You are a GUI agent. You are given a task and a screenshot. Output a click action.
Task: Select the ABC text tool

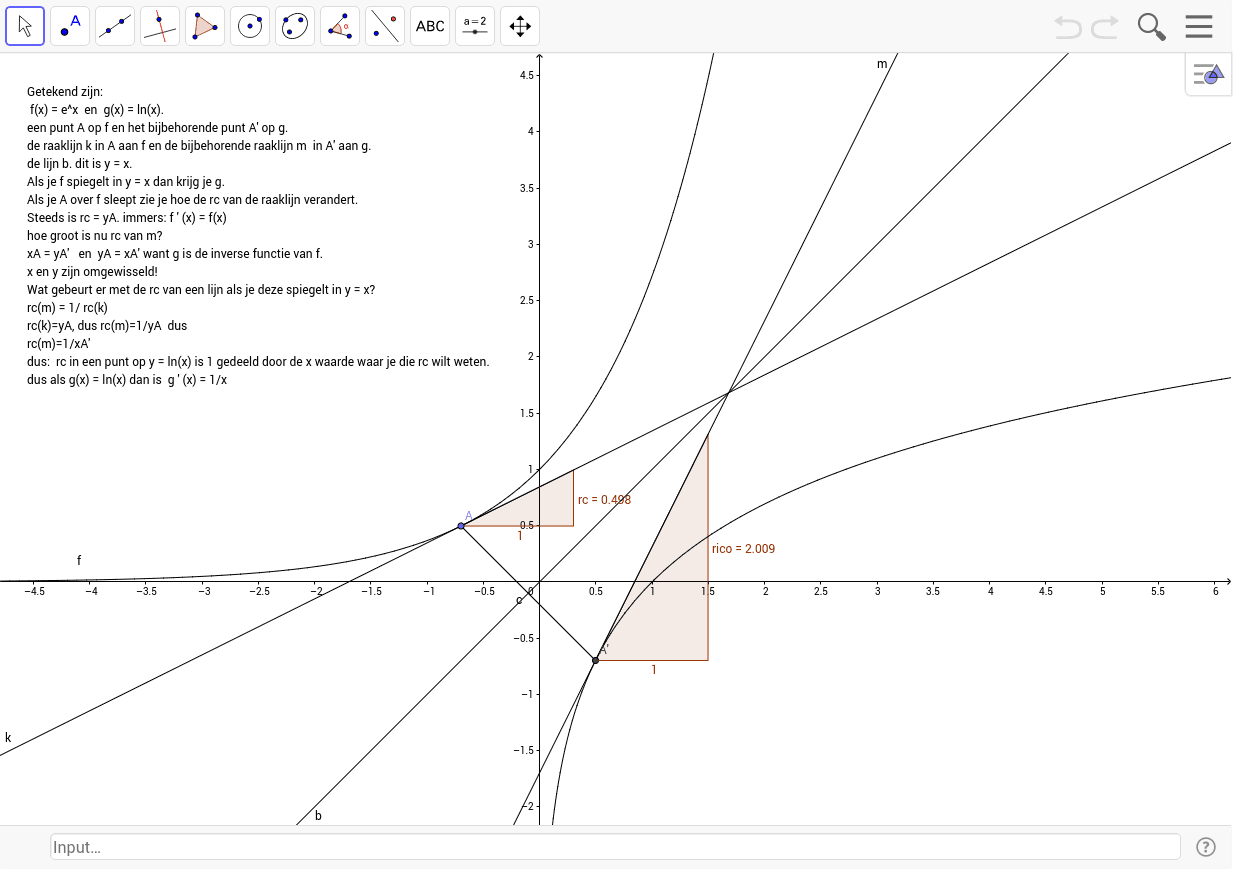click(430, 26)
